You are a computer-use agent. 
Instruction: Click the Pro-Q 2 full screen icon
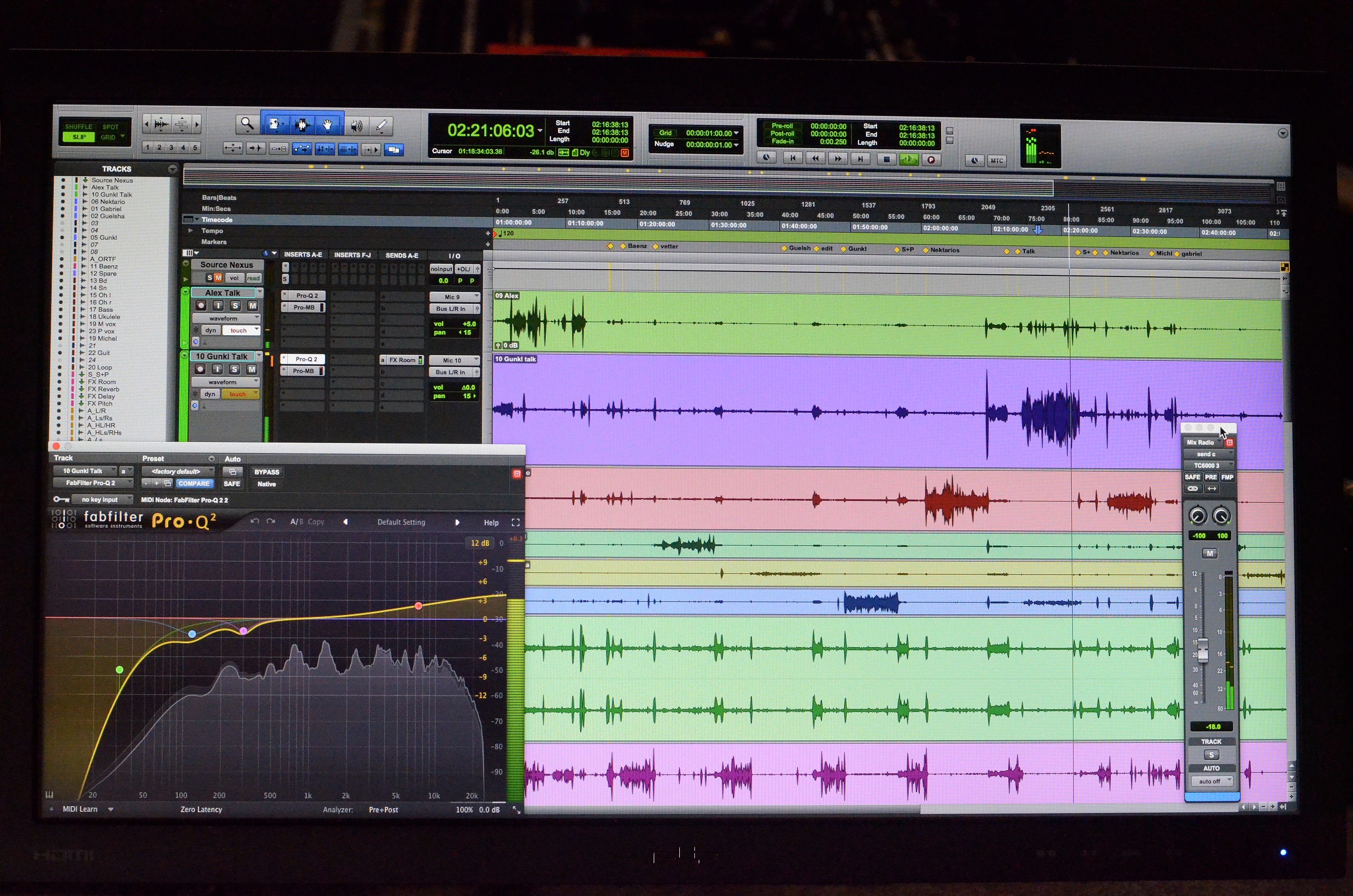coord(515,522)
